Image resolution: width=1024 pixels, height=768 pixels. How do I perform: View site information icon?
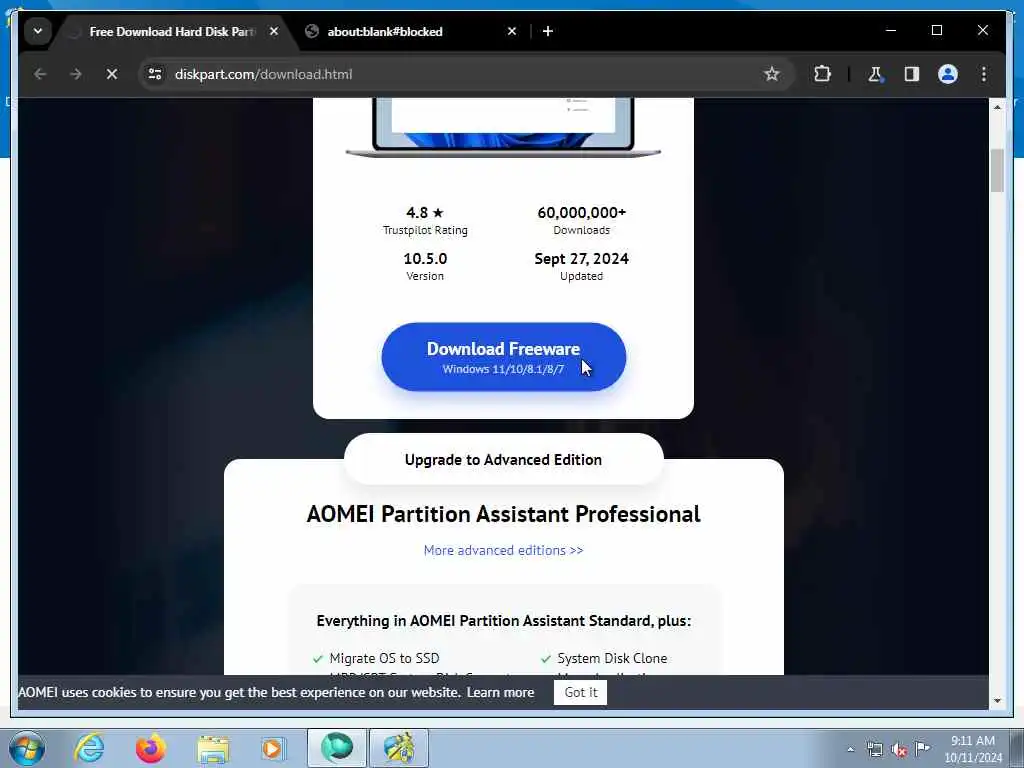pos(155,74)
